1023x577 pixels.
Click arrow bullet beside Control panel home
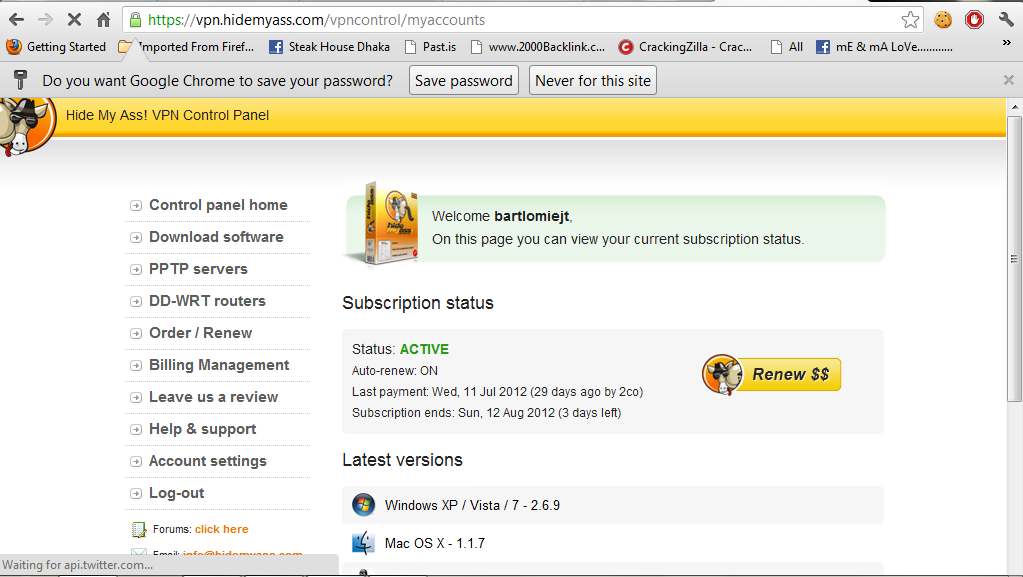point(136,206)
